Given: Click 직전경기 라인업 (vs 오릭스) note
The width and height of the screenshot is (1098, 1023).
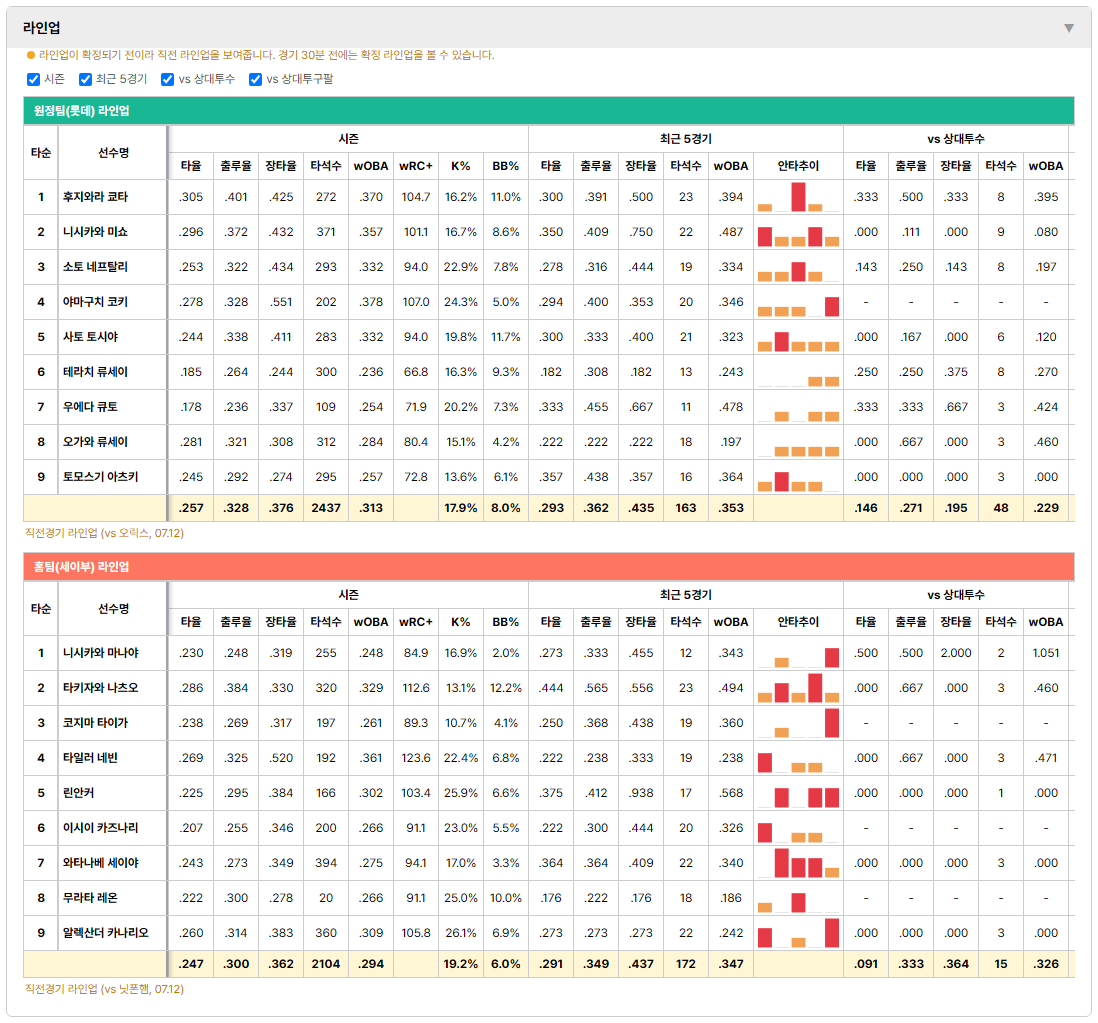Looking at the screenshot, I should point(104,533).
